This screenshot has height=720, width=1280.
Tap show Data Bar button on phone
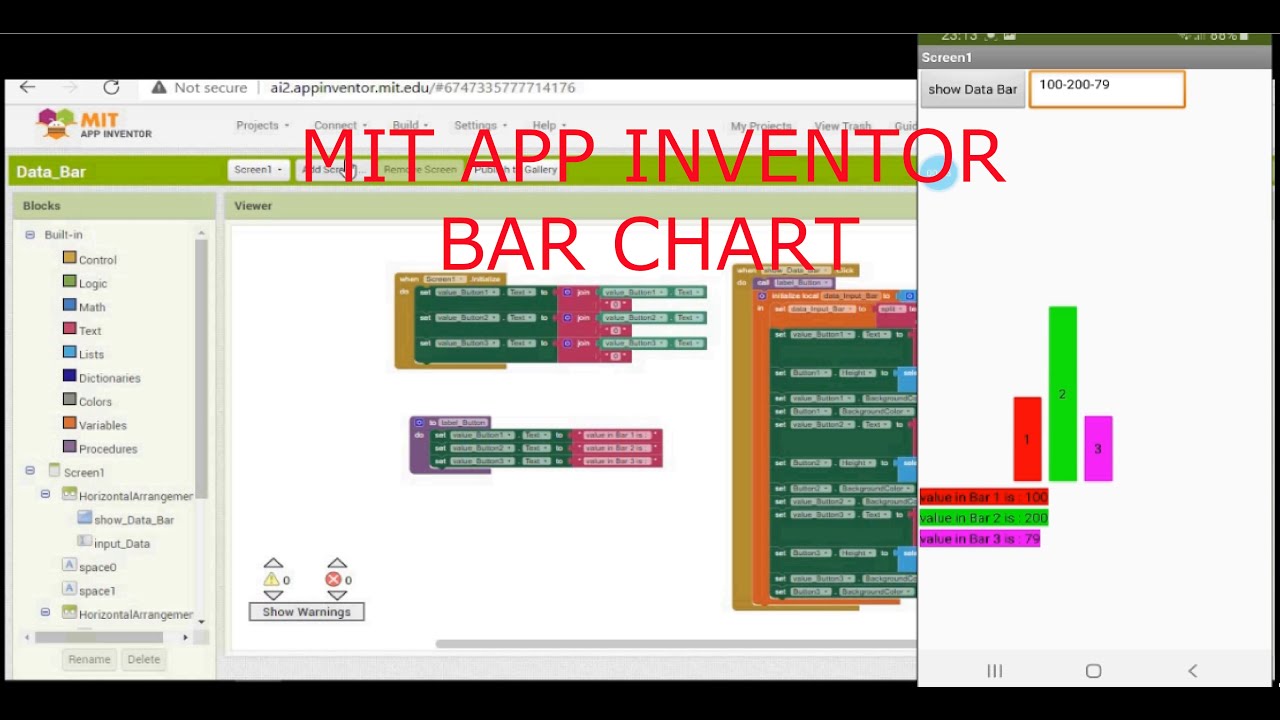point(973,89)
